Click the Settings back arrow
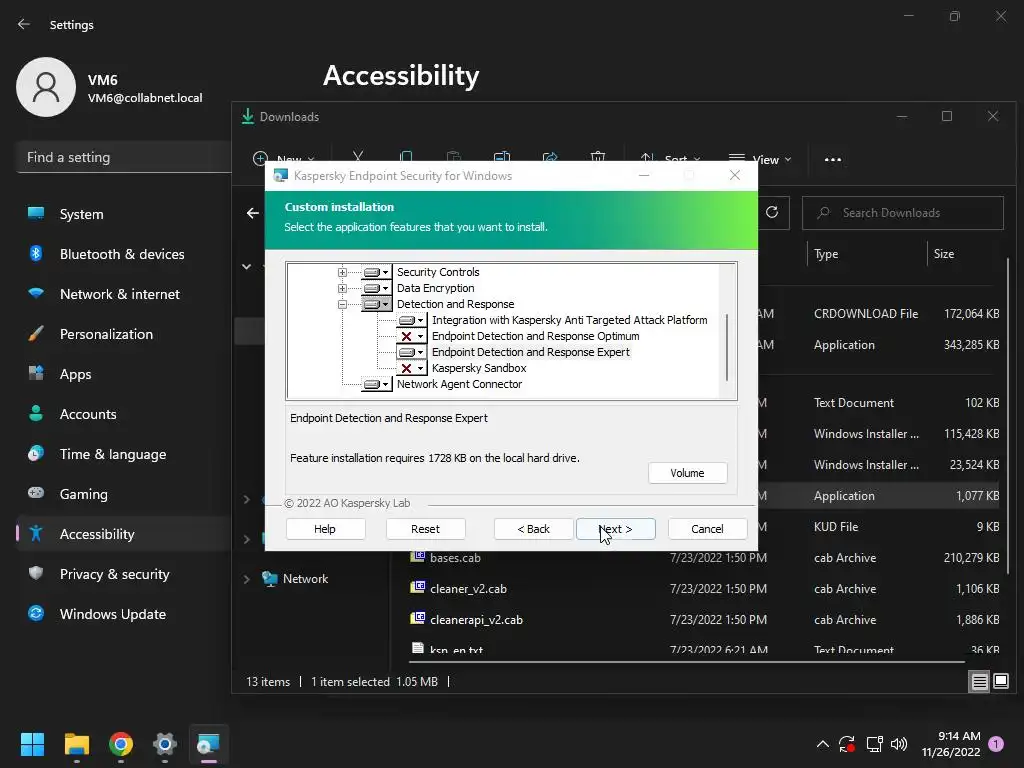Image resolution: width=1024 pixels, height=768 pixels. pyautogui.click(x=24, y=24)
